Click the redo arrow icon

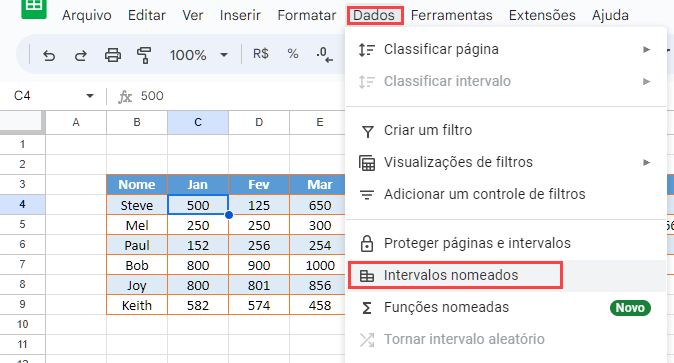tap(81, 55)
